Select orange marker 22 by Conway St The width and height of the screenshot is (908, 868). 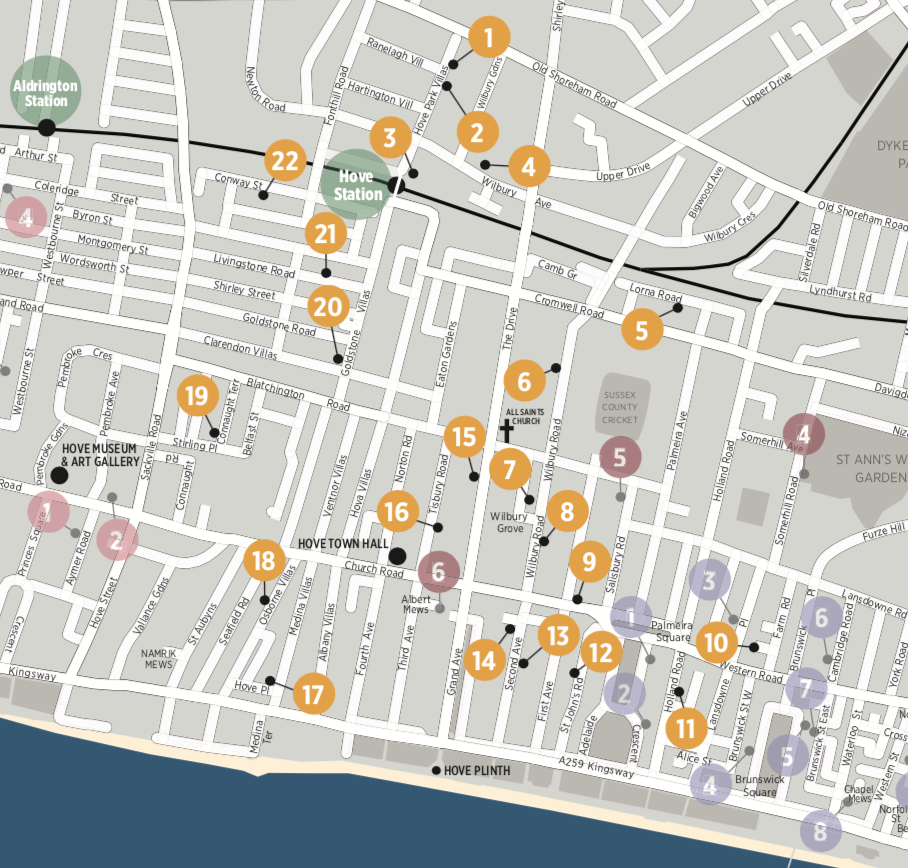285,161
